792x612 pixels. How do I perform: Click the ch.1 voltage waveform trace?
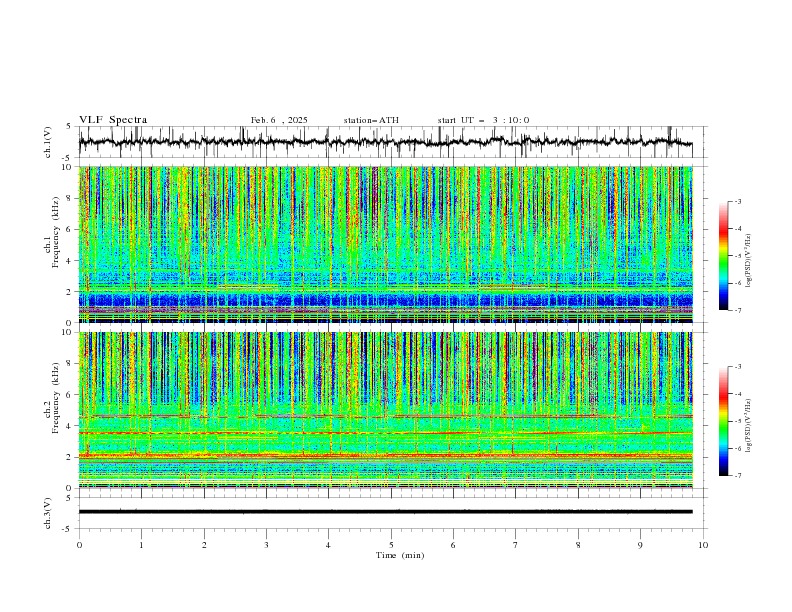point(385,142)
